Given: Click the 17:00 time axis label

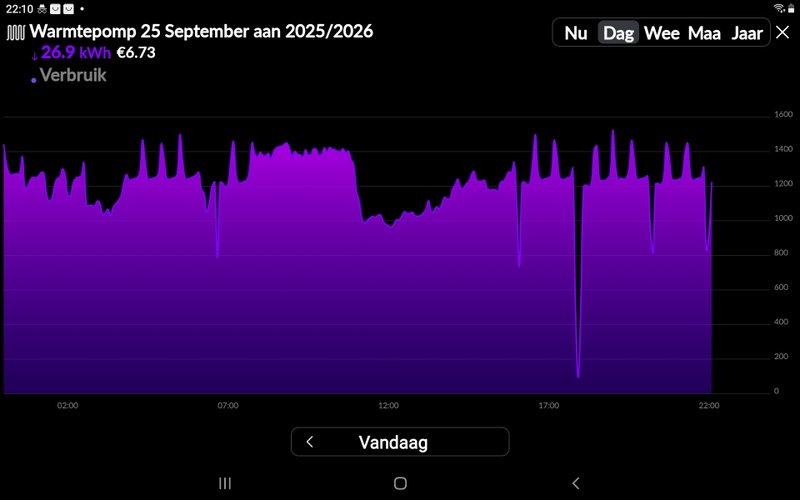Looking at the screenshot, I should 548,406.
